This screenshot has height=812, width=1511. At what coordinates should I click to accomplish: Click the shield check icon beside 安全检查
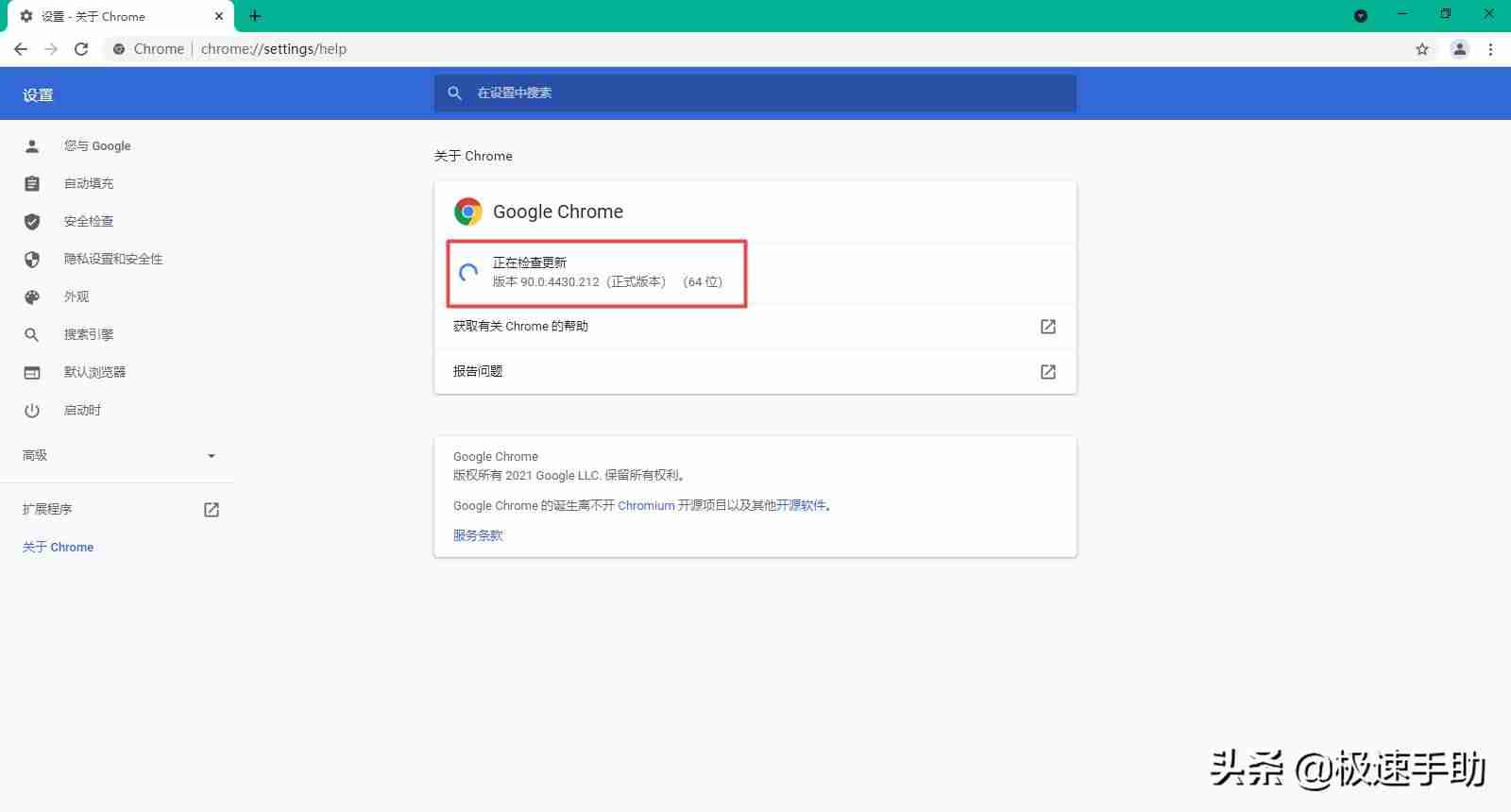coord(32,222)
